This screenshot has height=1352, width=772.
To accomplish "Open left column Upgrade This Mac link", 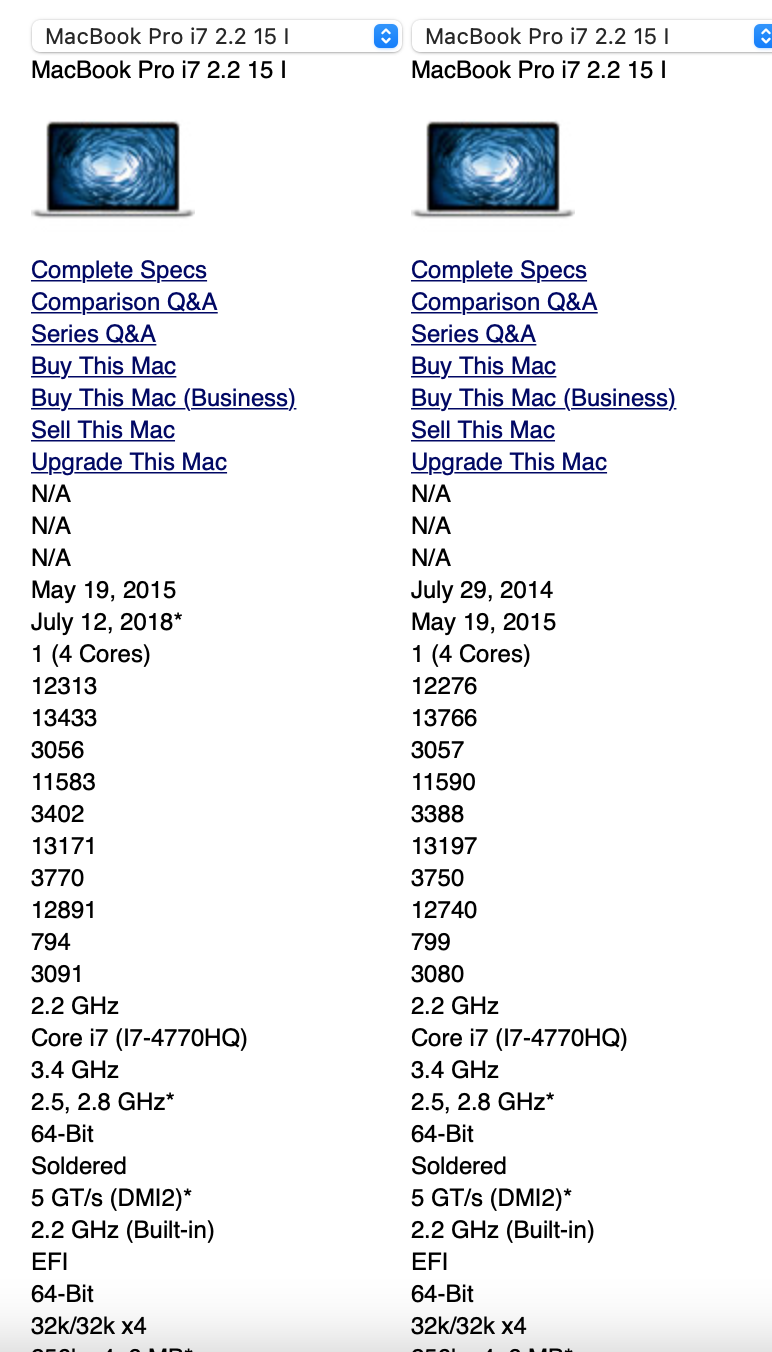I will [x=129, y=462].
